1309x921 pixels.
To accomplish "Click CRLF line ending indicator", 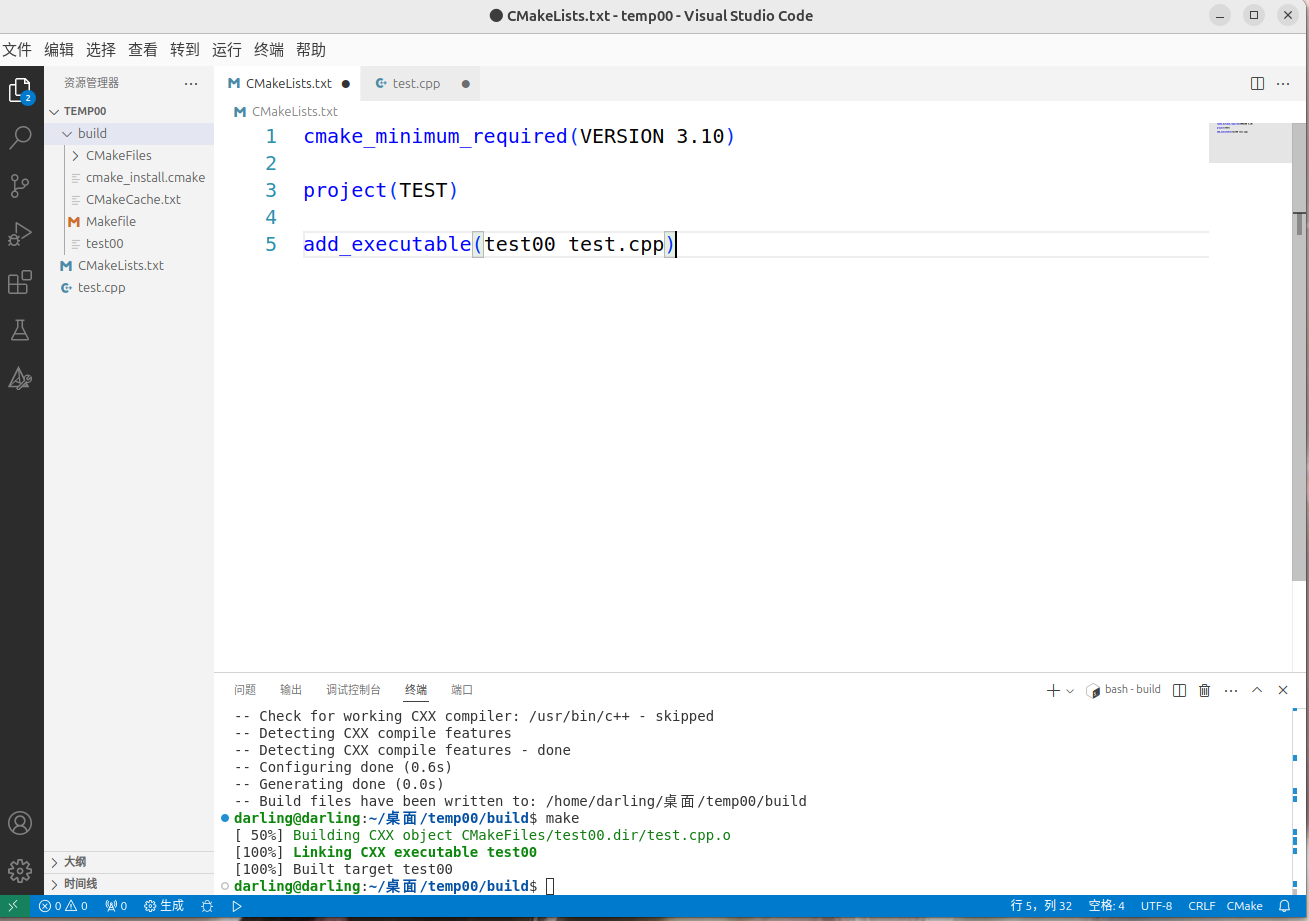I will [1201, 906].
